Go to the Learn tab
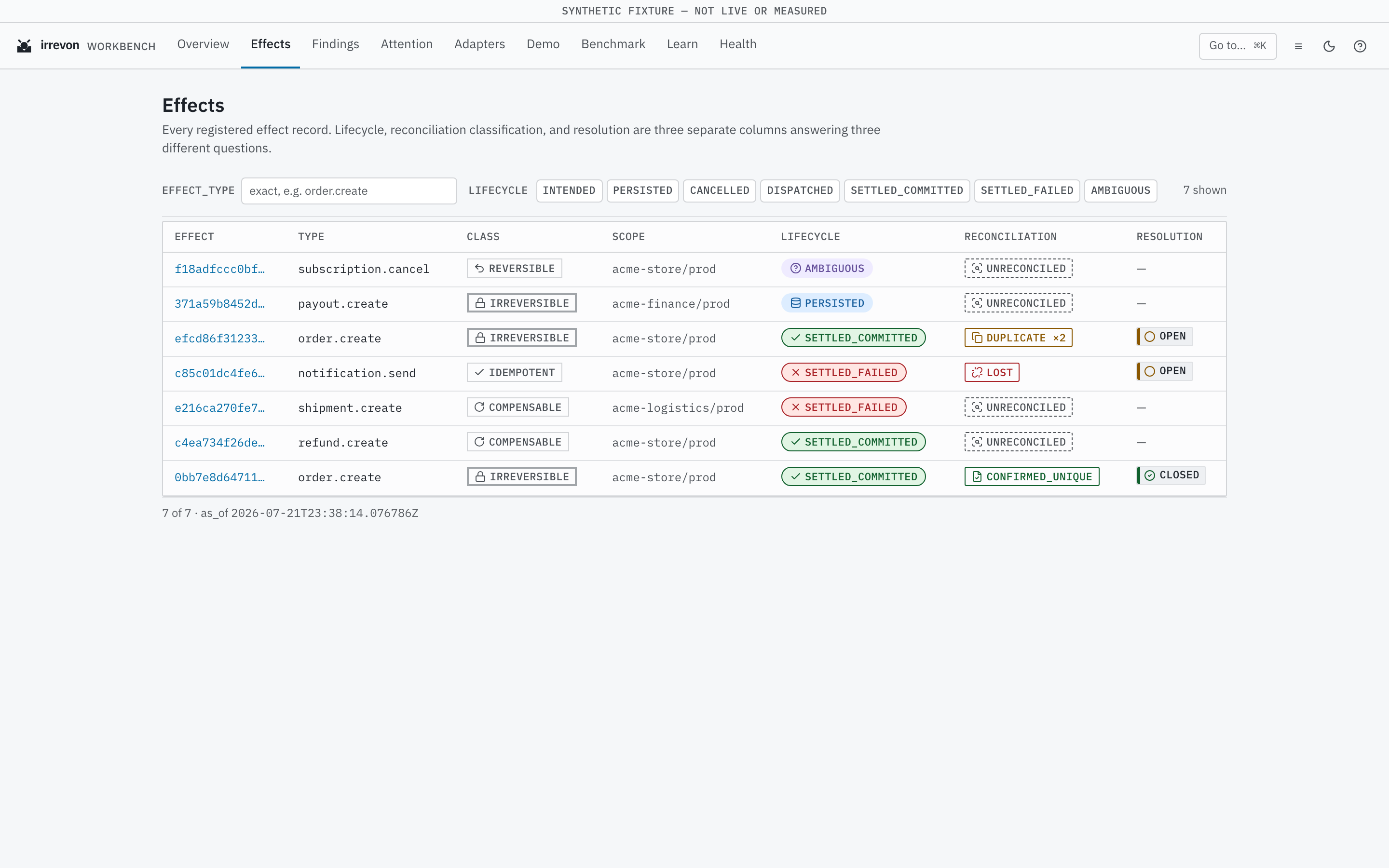Image resolution: width=1389 pixels, height=868 pixels. coord(682,44)
